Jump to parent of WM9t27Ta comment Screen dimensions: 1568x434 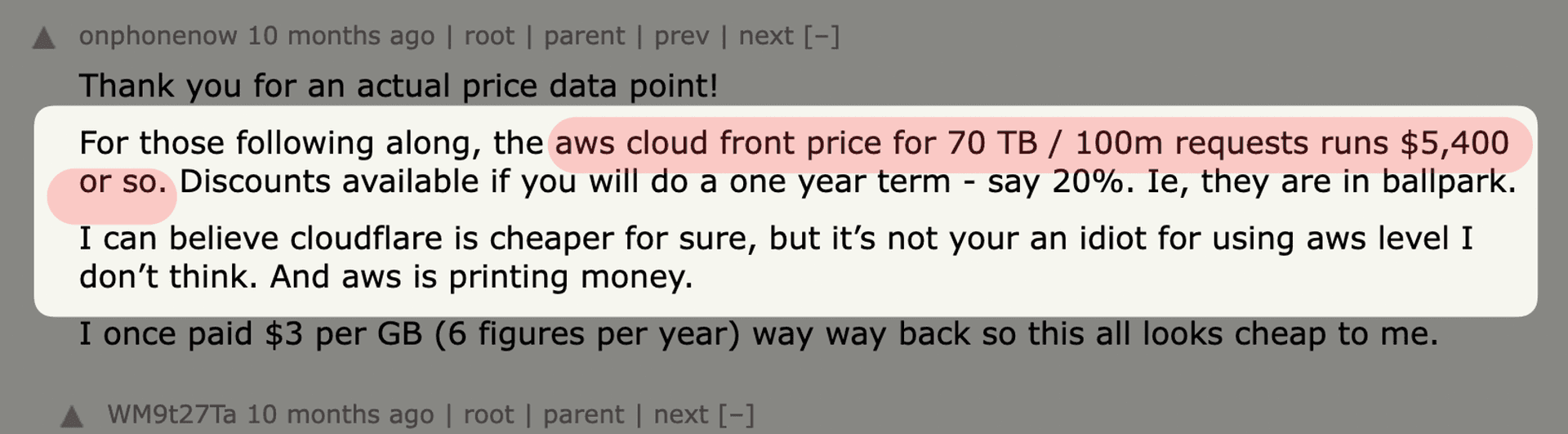(583, 415)
